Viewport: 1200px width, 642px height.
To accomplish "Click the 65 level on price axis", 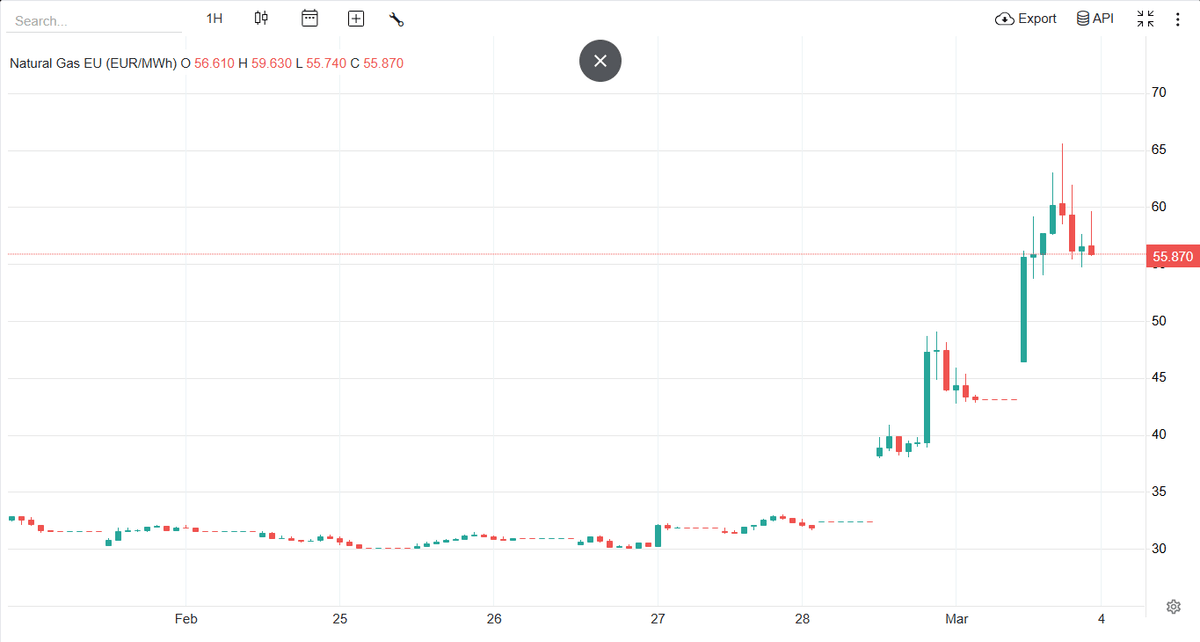I will [1160, 150].
